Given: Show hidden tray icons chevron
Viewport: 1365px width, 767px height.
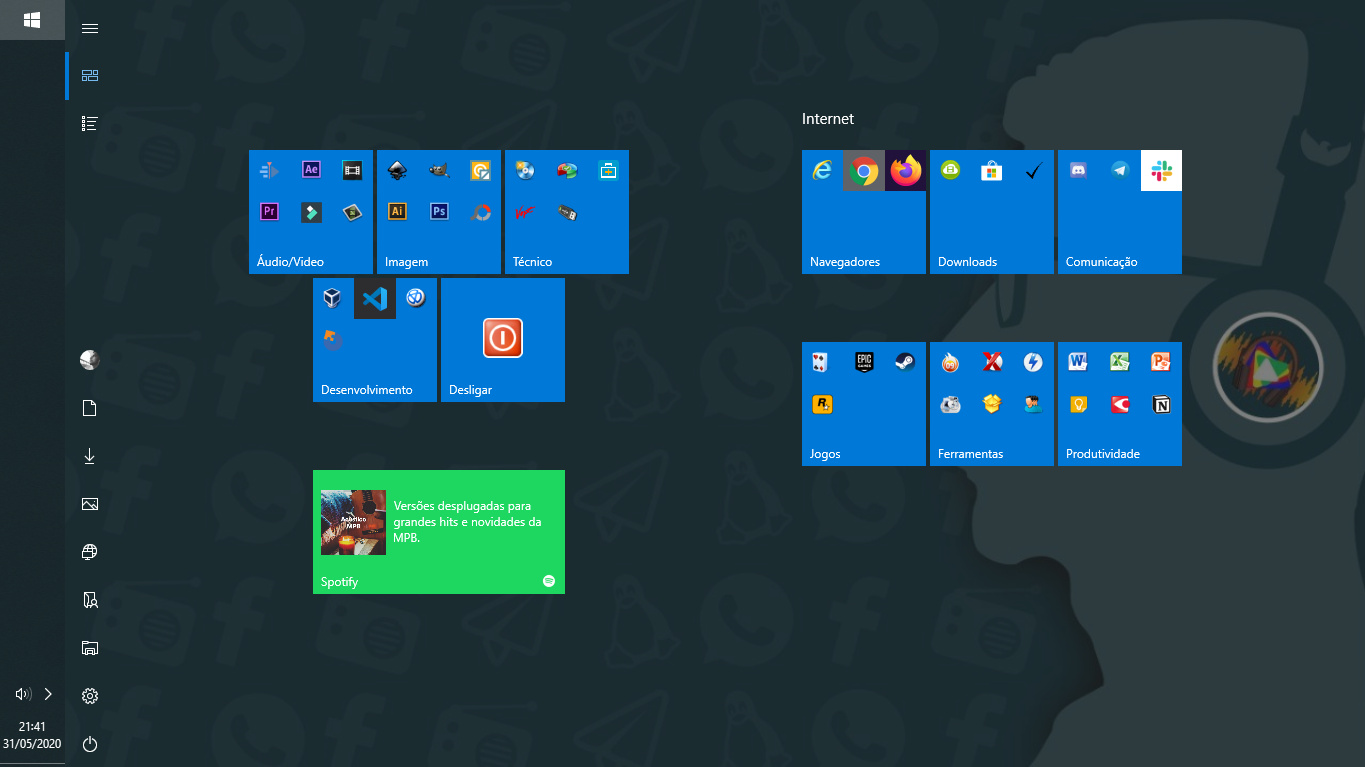Looking at the screenshot, I should [48, 694].
